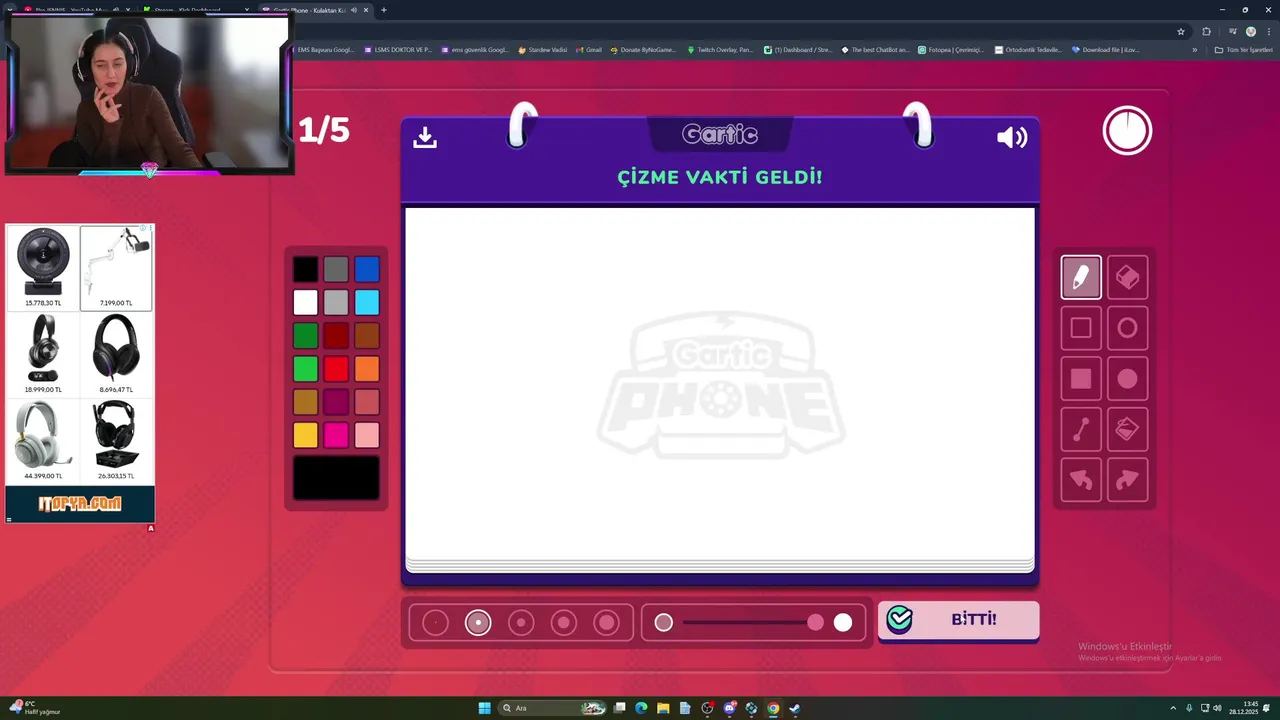Open the Donate ByNoGame bookmark
The image size is (1280, 720).
(643, 49)
